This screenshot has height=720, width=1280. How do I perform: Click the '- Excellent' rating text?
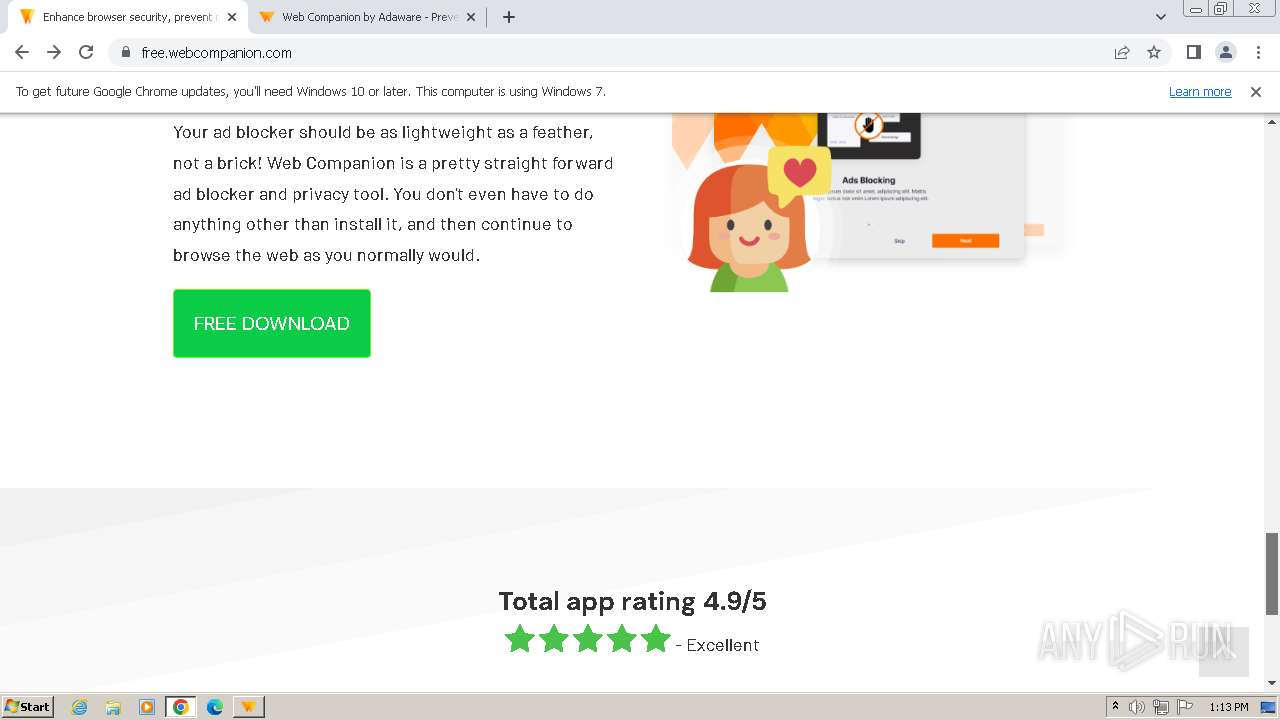point(717,645)
